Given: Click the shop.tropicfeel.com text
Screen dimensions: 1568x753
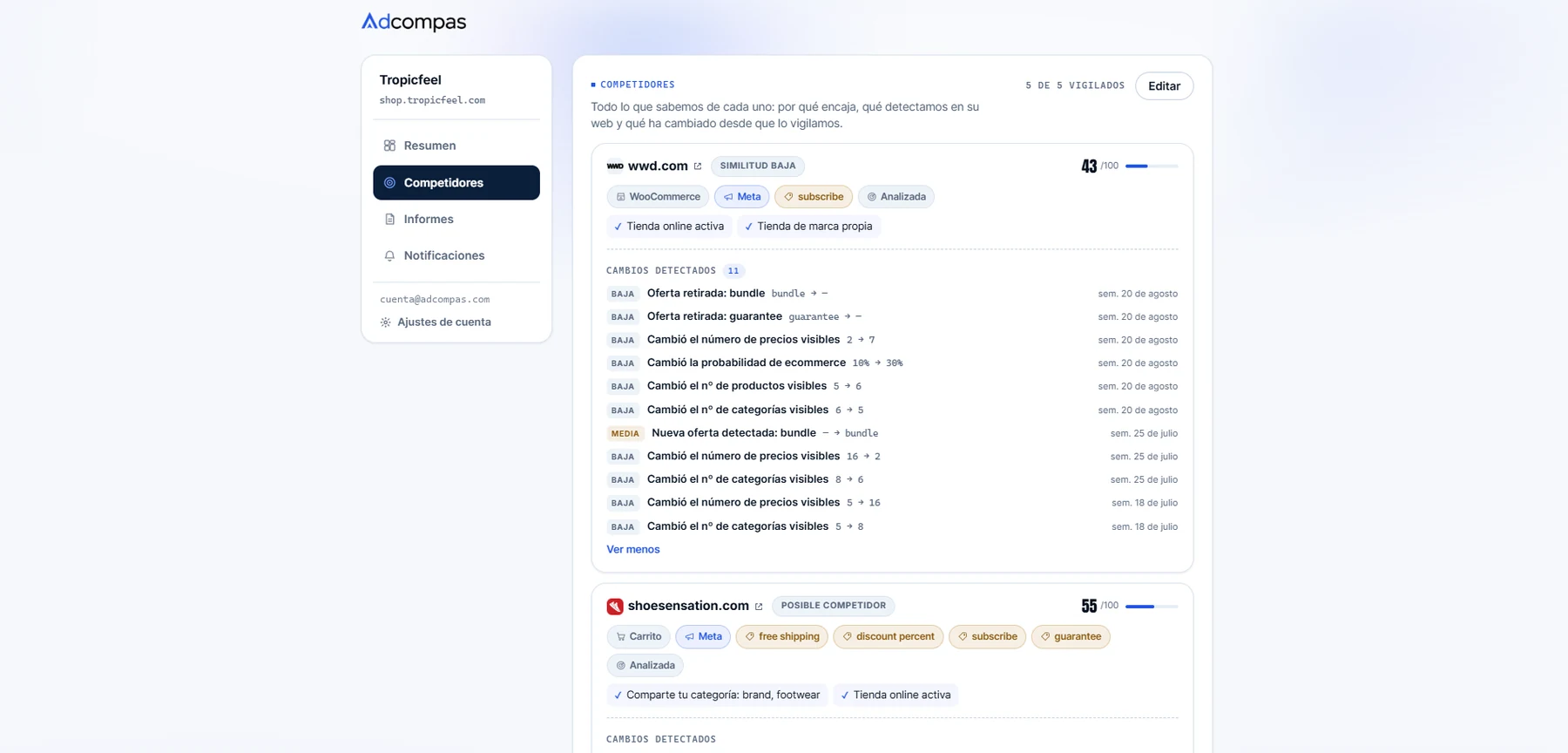Looking at the screenshot, I should pyautogui.click(x=432, y=100).
